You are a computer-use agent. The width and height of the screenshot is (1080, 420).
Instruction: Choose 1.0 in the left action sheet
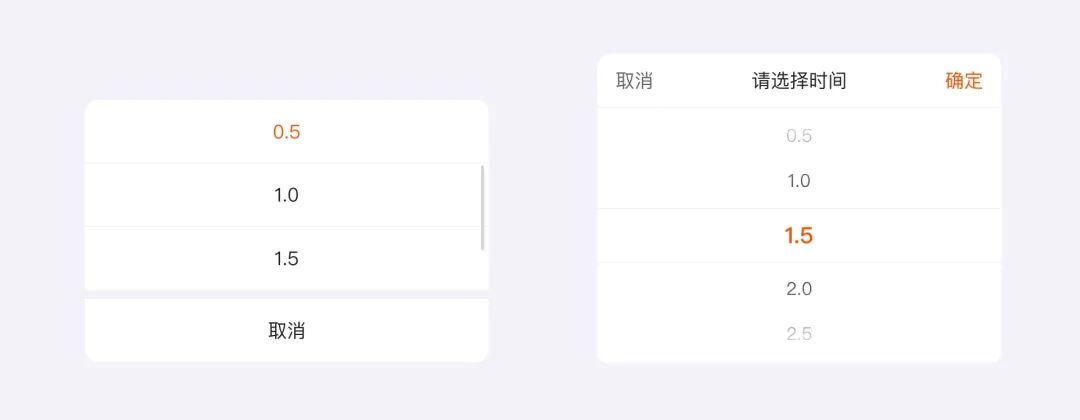[x=286, y=195]
